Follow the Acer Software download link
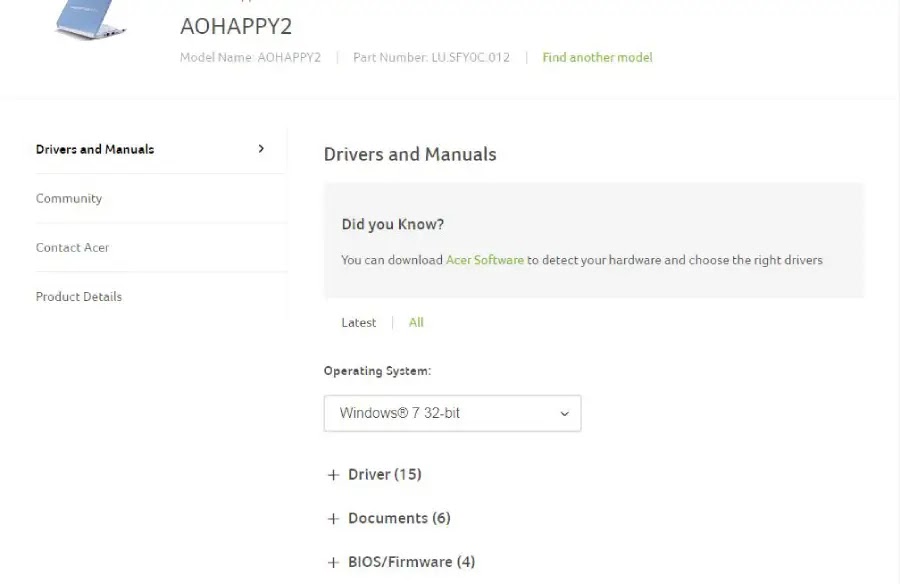This screenshot has width=900, height=584. coord(485,260)
